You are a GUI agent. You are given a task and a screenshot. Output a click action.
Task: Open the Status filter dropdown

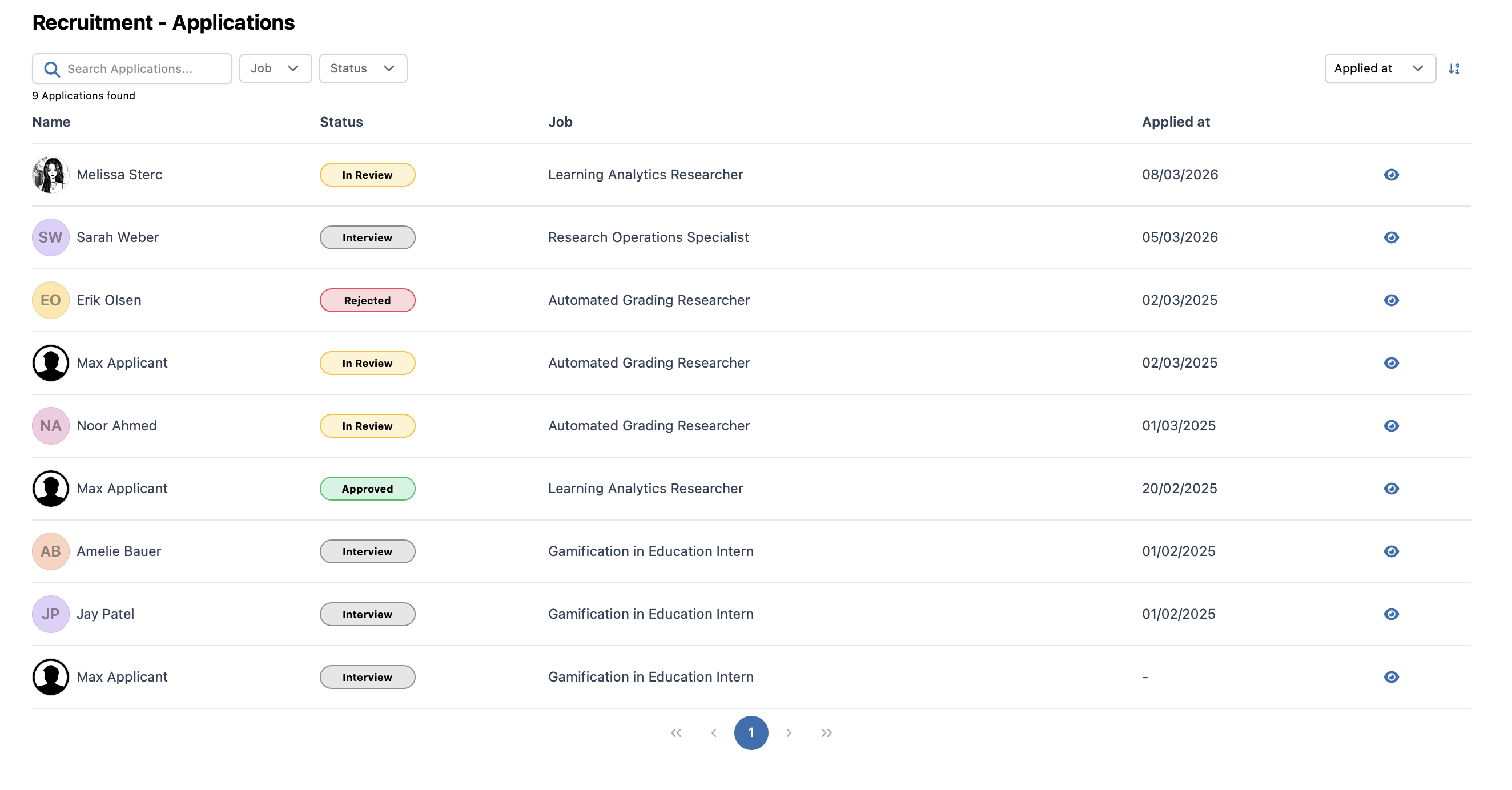pos(363,68)
